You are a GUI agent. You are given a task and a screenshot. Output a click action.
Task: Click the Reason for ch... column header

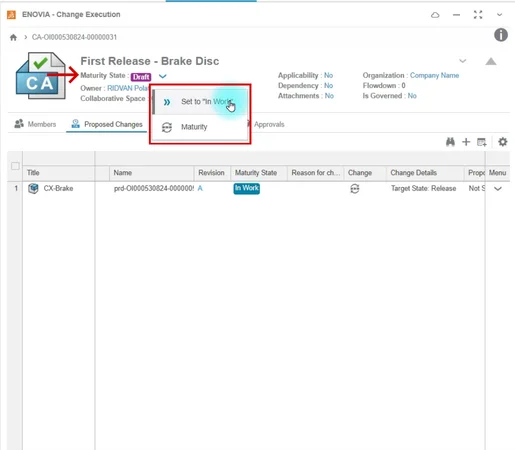[316, 173]
